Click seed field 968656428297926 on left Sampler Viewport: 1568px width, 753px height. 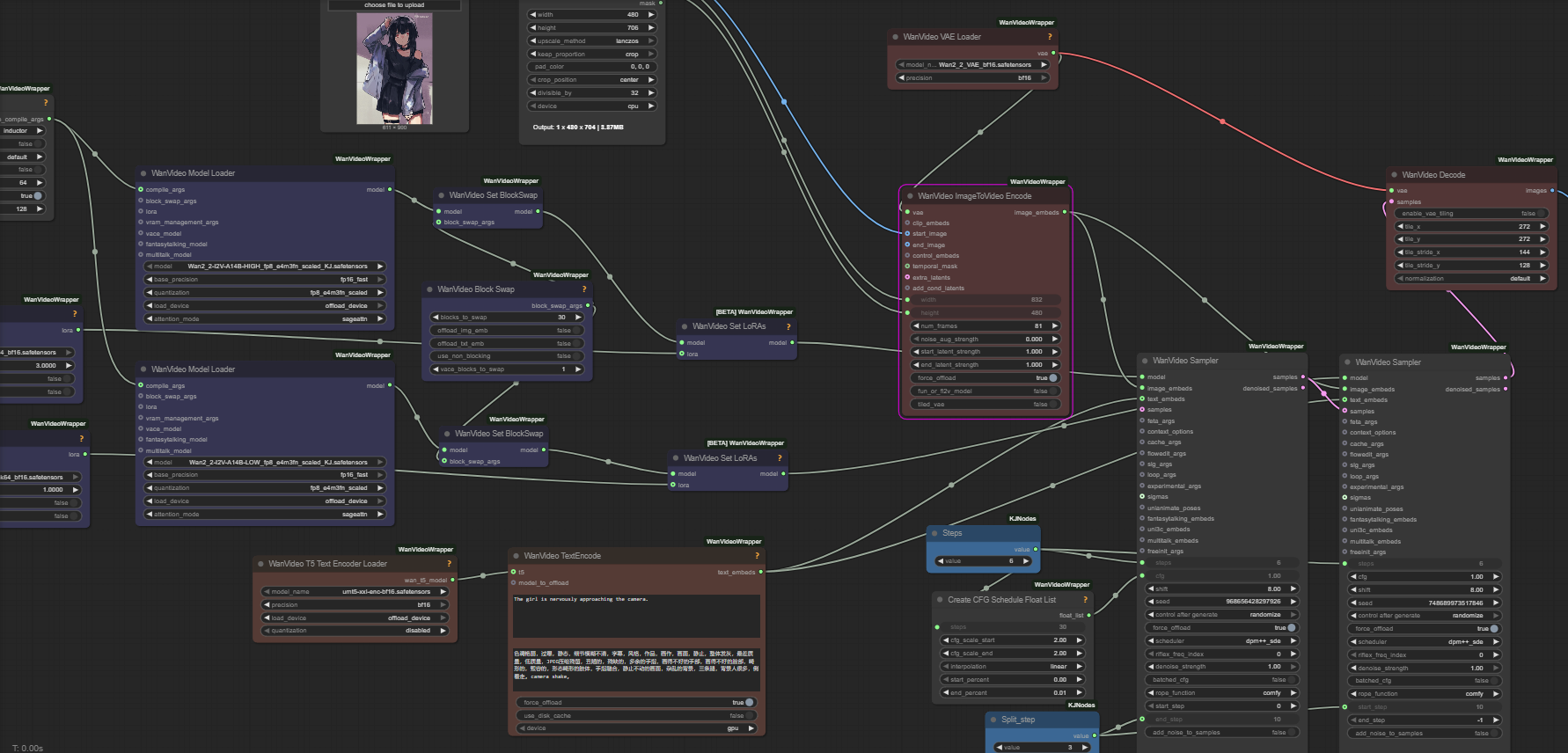point(1223,602)
